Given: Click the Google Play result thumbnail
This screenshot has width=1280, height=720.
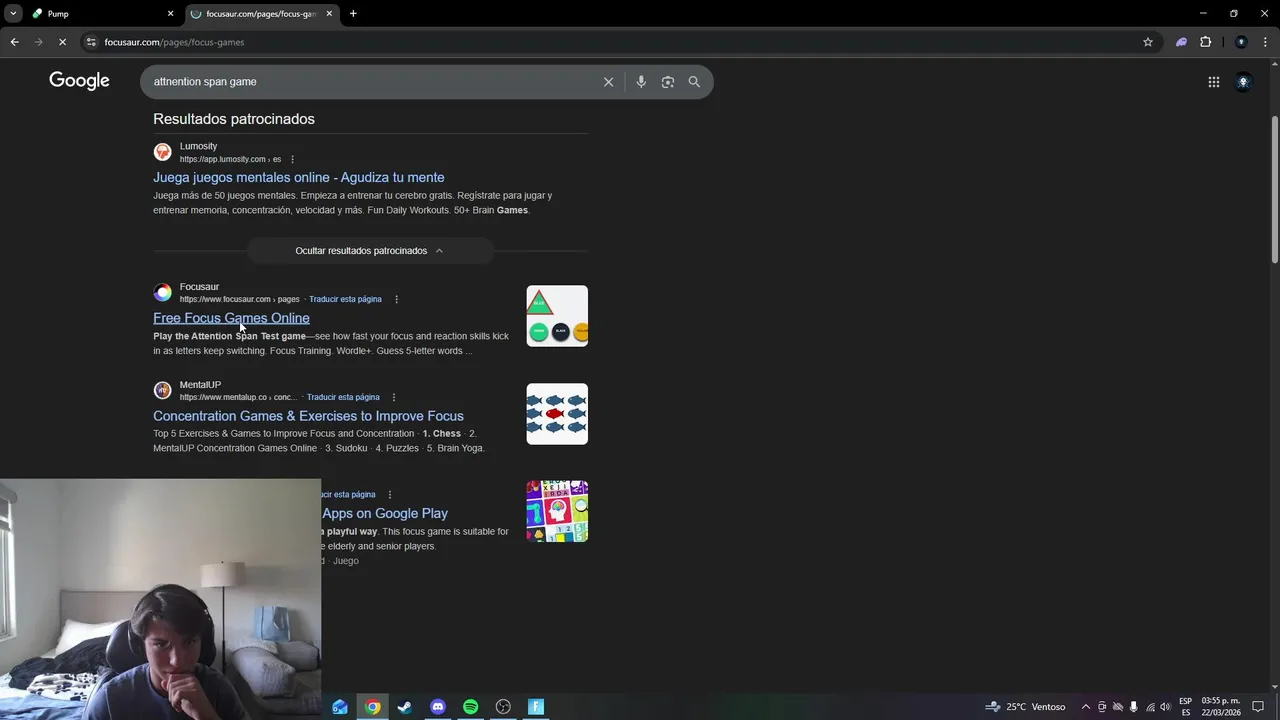Looking at the screenshot, I should pos(557,511).
